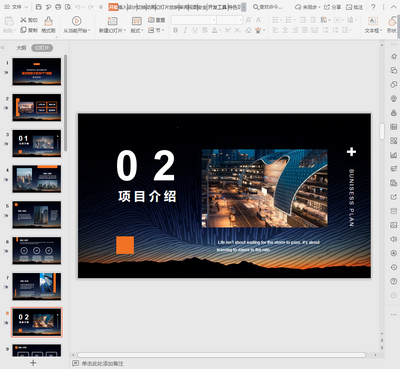Toggle Subscript formatting

pyautogui.click(x=237, y=30)
